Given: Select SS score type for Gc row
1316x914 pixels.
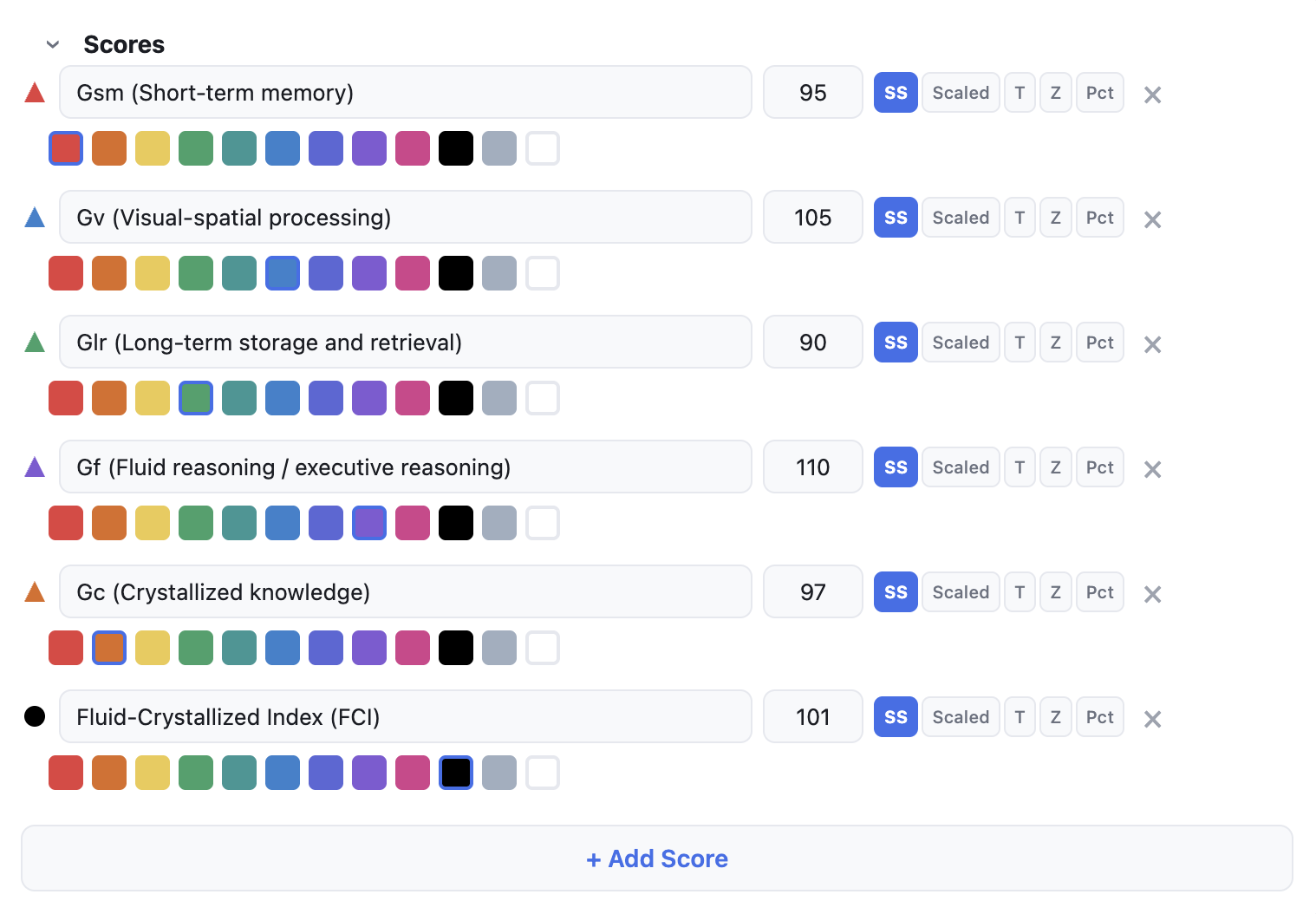Looking at the screenshot, I should (896, 592).
